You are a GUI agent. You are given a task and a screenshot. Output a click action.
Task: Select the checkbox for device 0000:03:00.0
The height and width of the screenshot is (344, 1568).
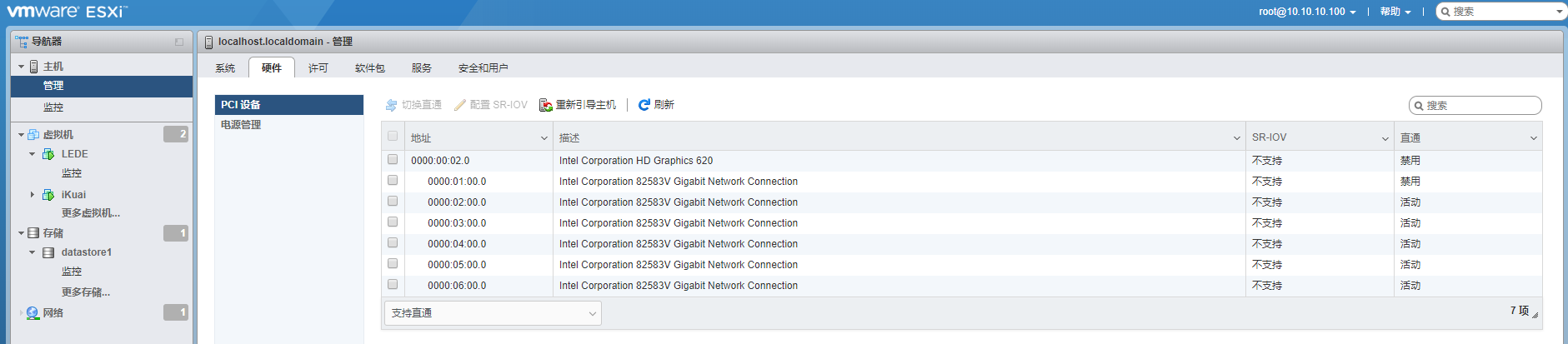[x=393, y=222]
